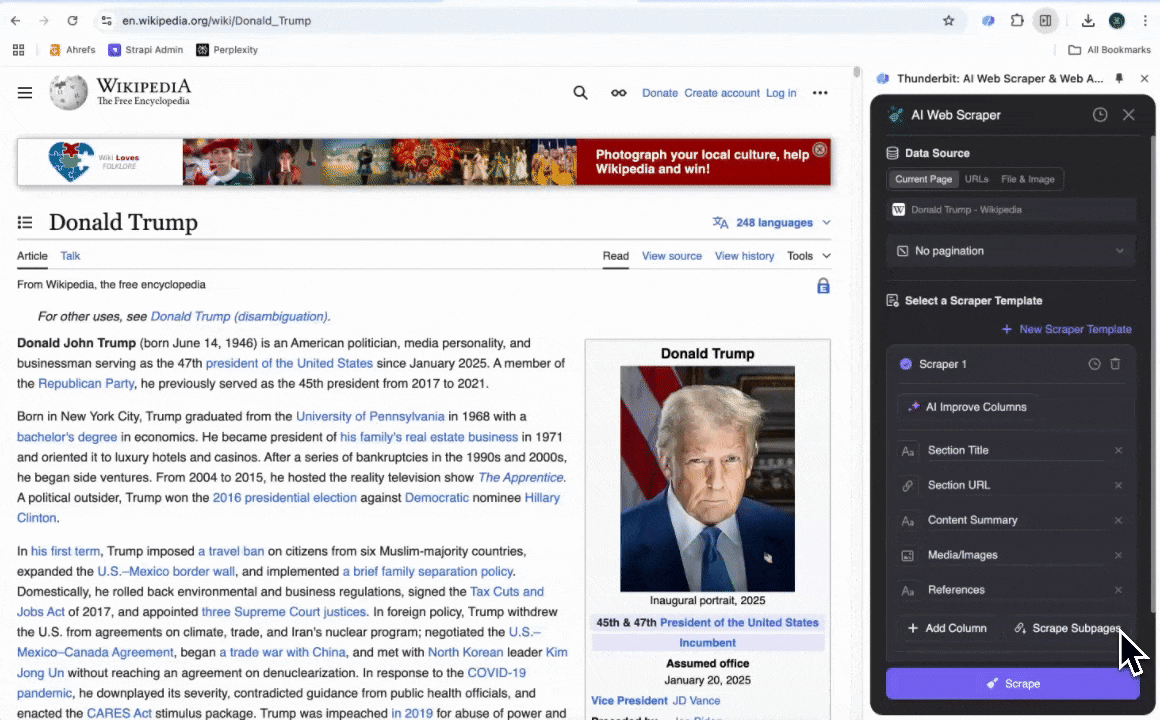1160x720 pixels.
Task: Click the New Scraper Template link
Action: 1066,329
